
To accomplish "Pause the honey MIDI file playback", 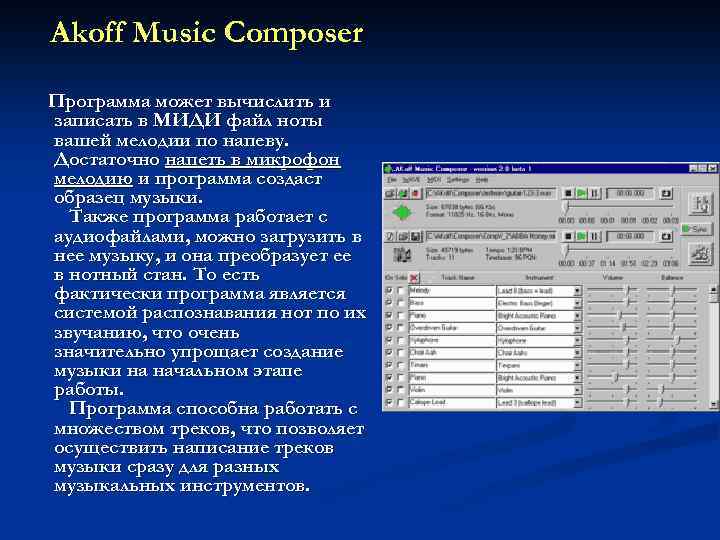I will (594, 236).
